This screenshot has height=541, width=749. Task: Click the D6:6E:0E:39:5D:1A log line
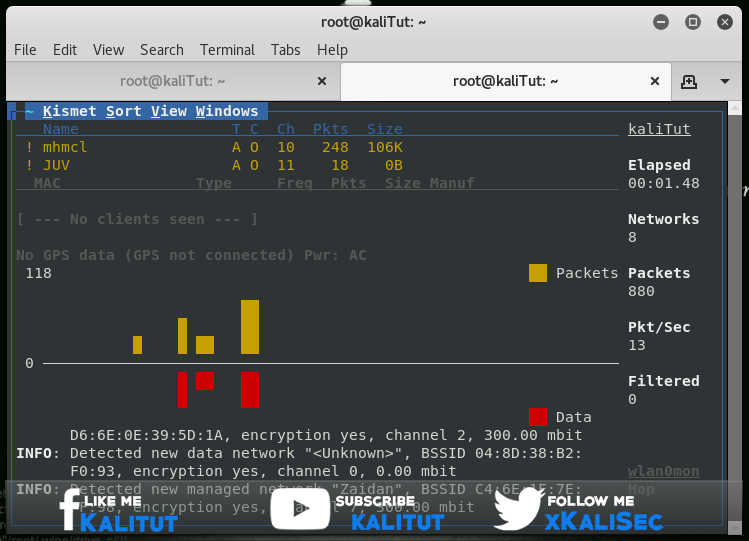(x=326, y=435)
